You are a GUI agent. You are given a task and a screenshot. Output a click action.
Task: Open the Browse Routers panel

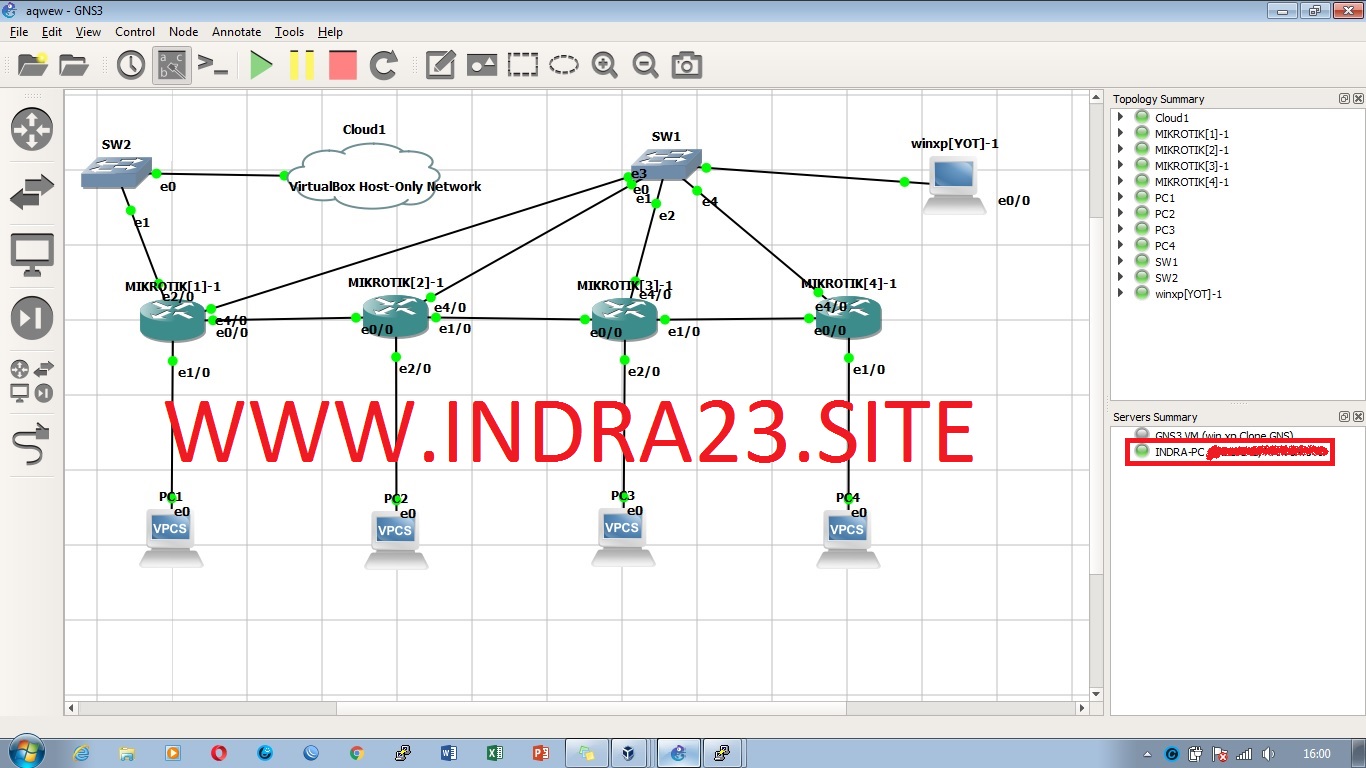click(x=31, y=129)
